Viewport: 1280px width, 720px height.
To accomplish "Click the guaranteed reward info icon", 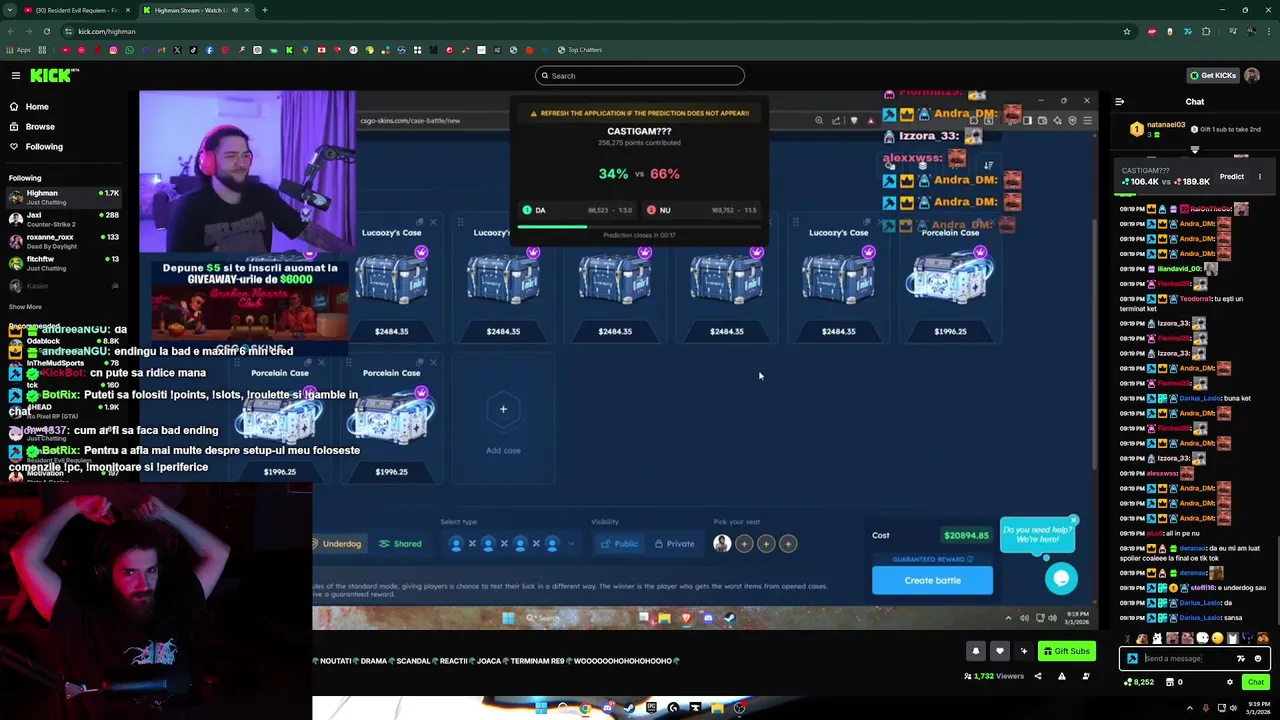I will point(969,560).
